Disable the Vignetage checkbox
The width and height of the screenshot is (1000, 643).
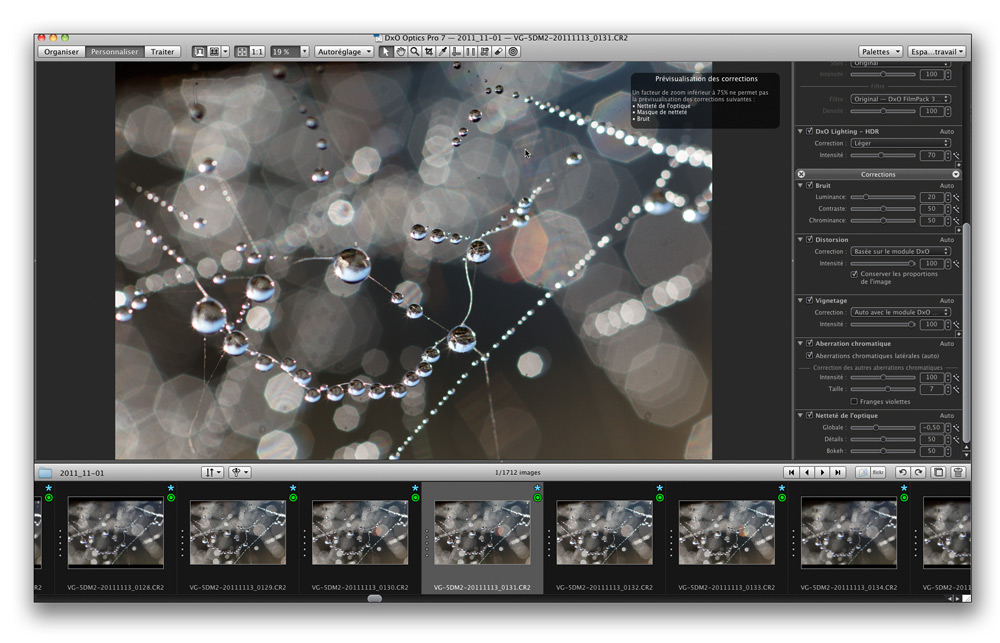(x=809, y=300)
